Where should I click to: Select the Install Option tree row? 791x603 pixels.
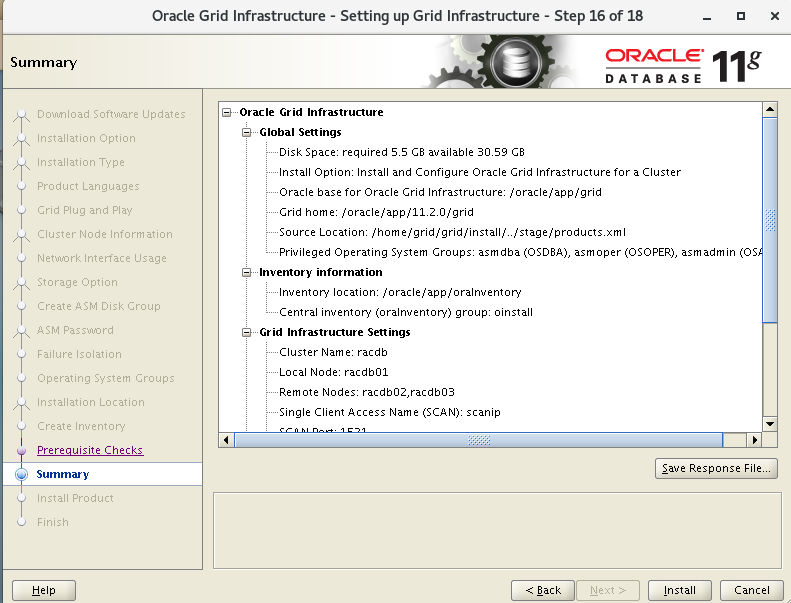480,173
